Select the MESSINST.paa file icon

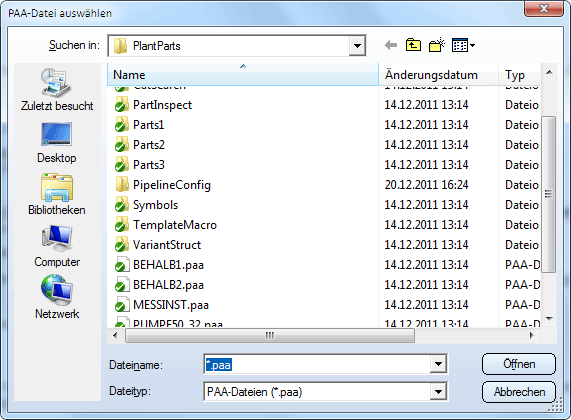[122, 305]
